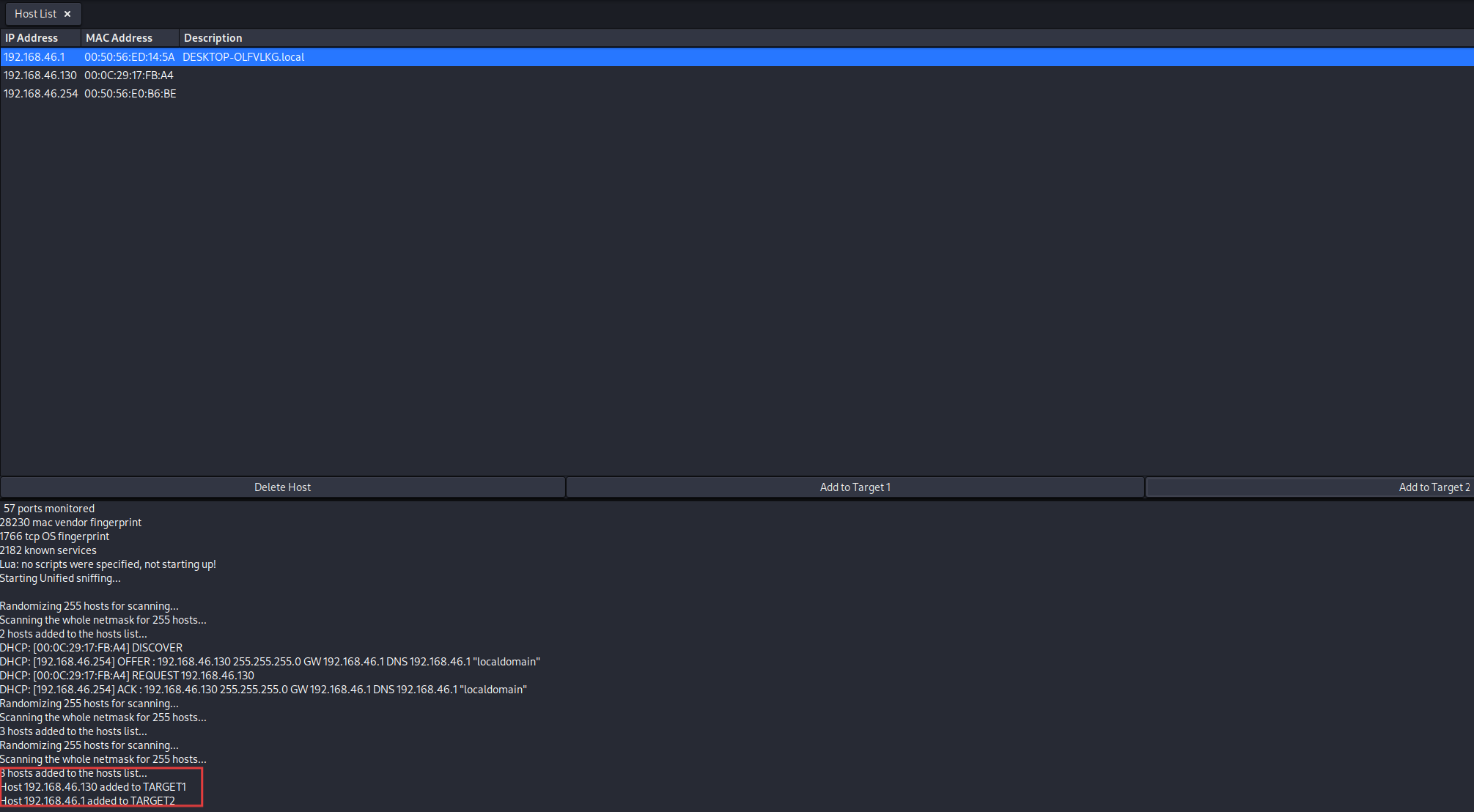Image resolution: width=1474 pixels, height=812 pixels.
Task: Click MAC address 00:50:56:ED:14:5A
Action: (130, 57)
